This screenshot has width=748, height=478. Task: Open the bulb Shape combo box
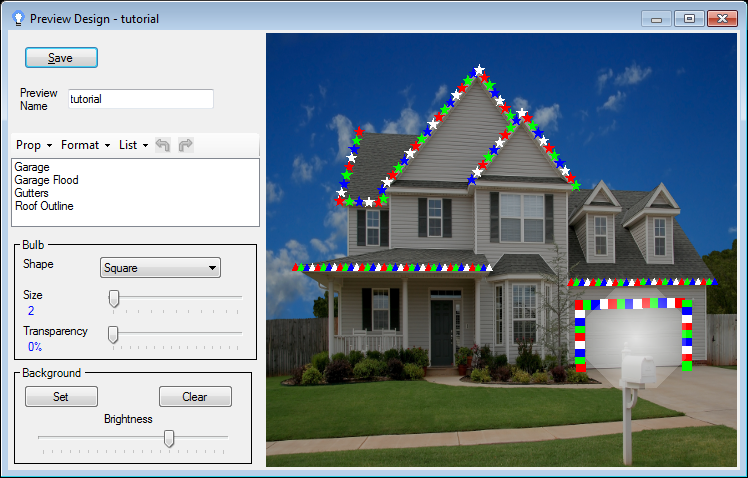[160, 268]
